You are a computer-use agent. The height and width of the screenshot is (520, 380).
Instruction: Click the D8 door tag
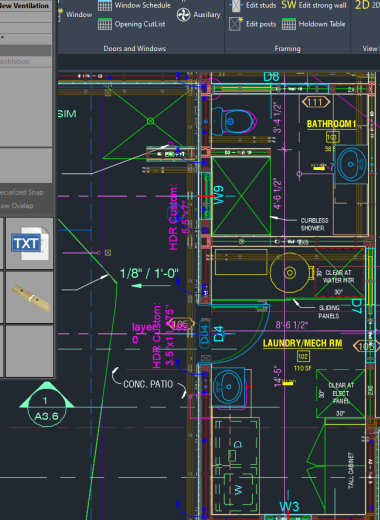pos(271,77)
